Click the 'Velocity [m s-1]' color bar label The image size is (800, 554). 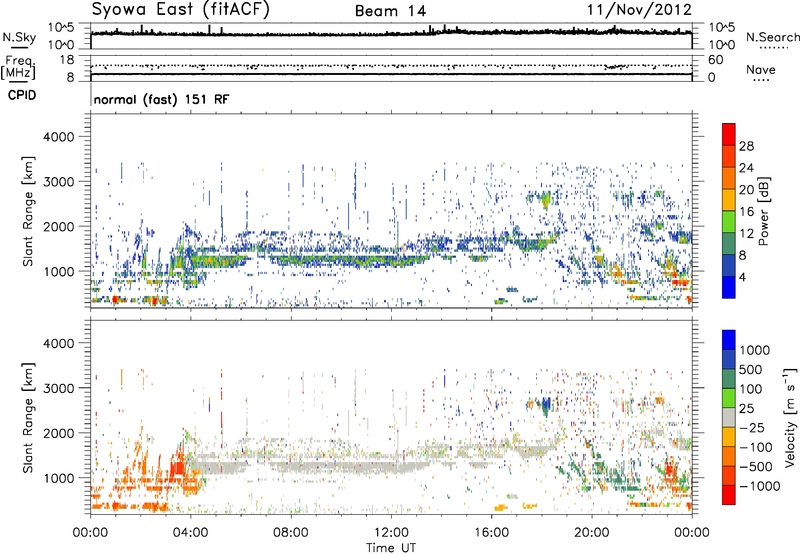pos(790,417)
